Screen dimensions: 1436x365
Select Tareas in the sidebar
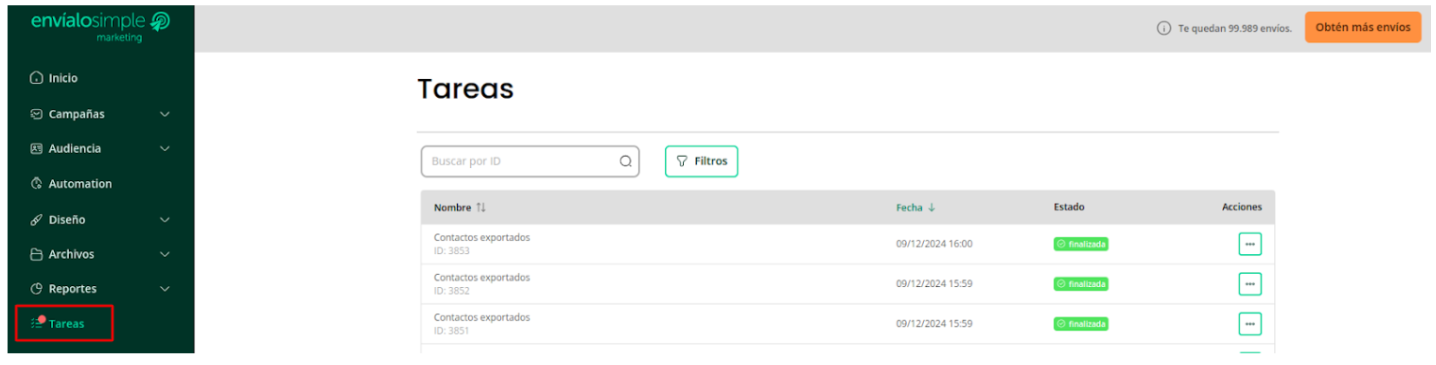click(x=64, y=323)
